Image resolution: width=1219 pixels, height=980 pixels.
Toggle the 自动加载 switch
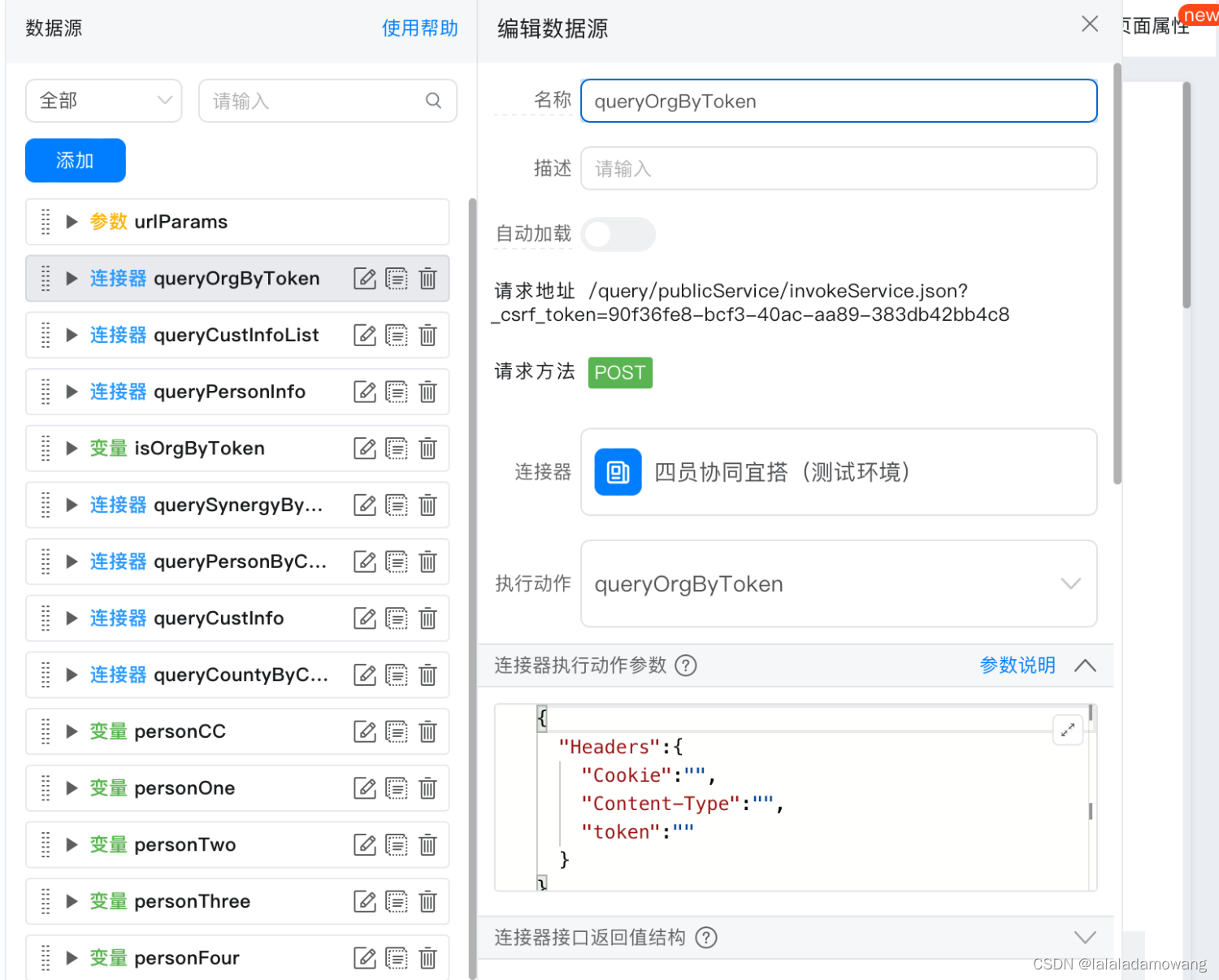point(618,235)
